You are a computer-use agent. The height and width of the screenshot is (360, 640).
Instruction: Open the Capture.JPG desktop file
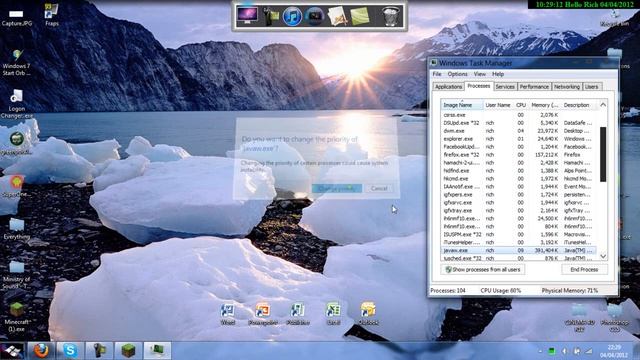coord(16,18)
